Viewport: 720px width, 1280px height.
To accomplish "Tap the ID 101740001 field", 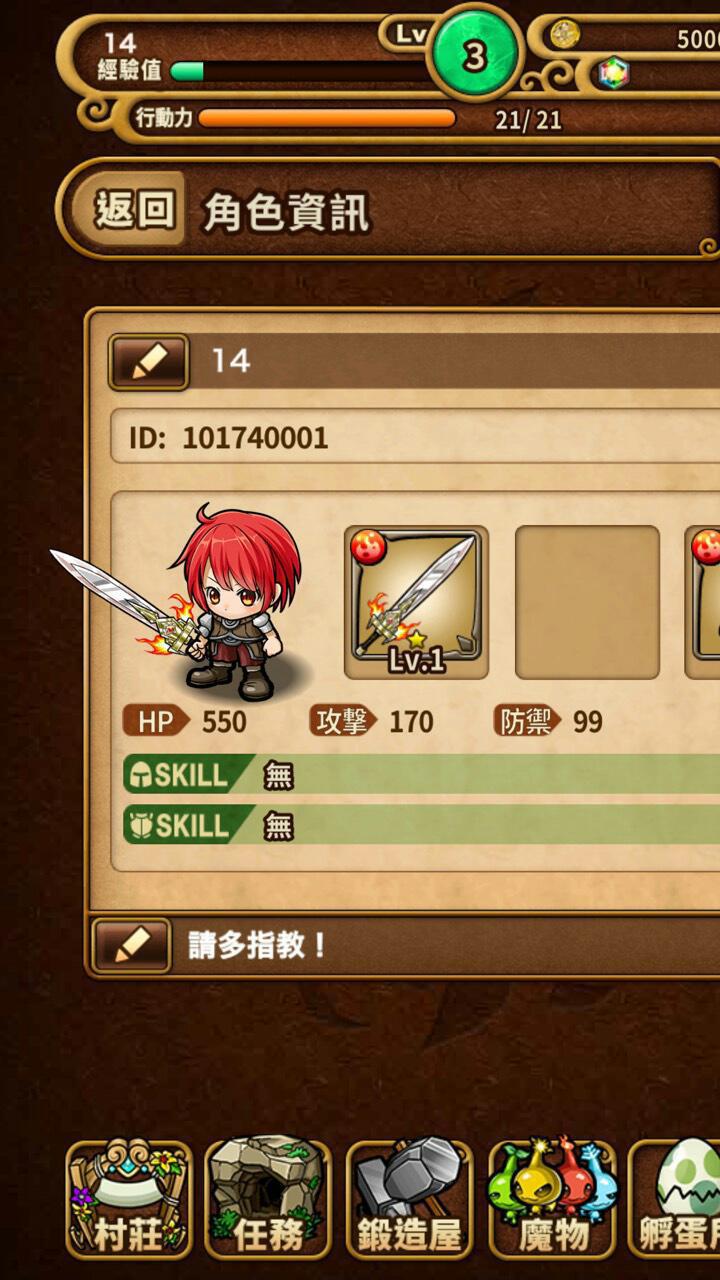I will click(x=415, y=438).
